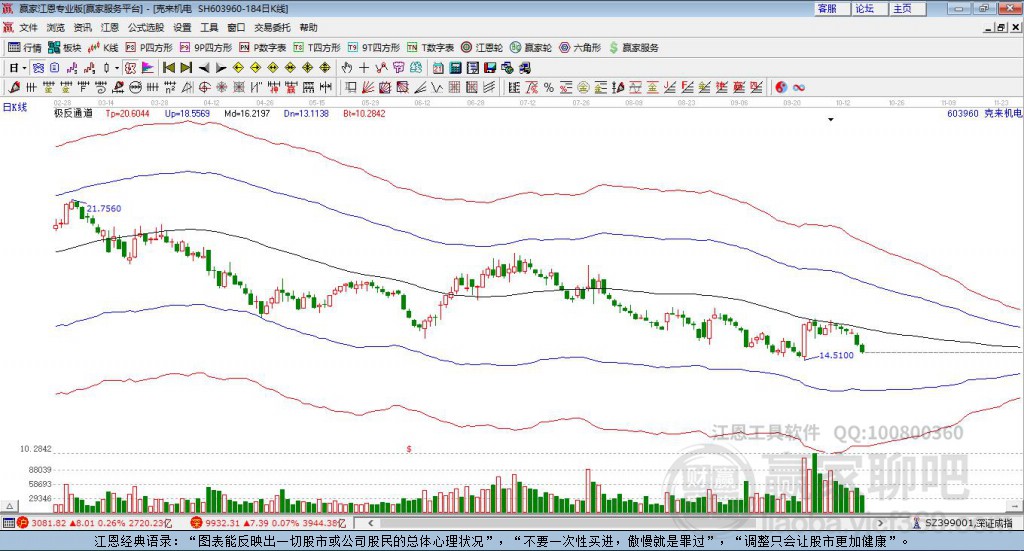Open the calendar date icon
1024x551 pixels.
[438, 68]
